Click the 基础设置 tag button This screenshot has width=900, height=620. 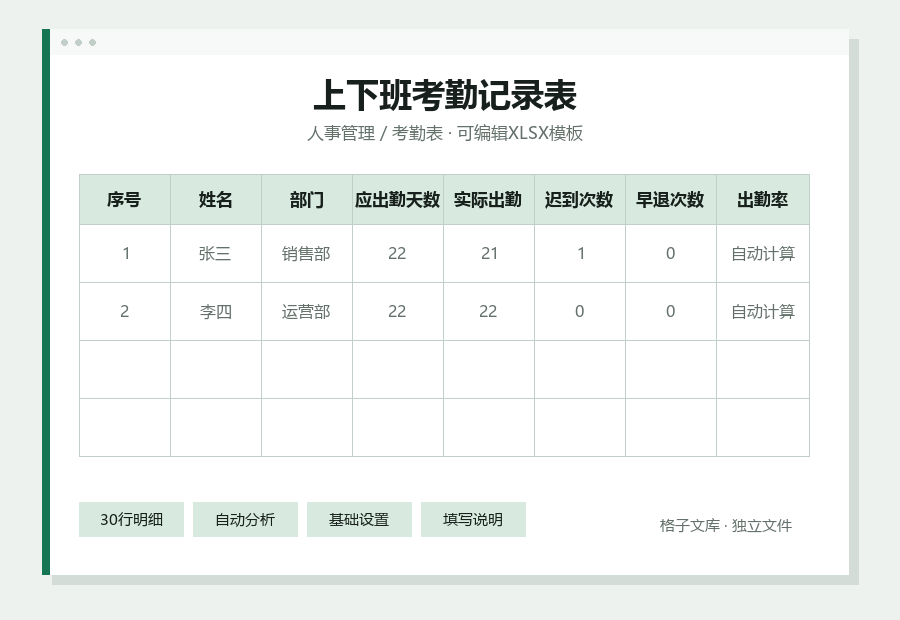[x=359, y=520]
